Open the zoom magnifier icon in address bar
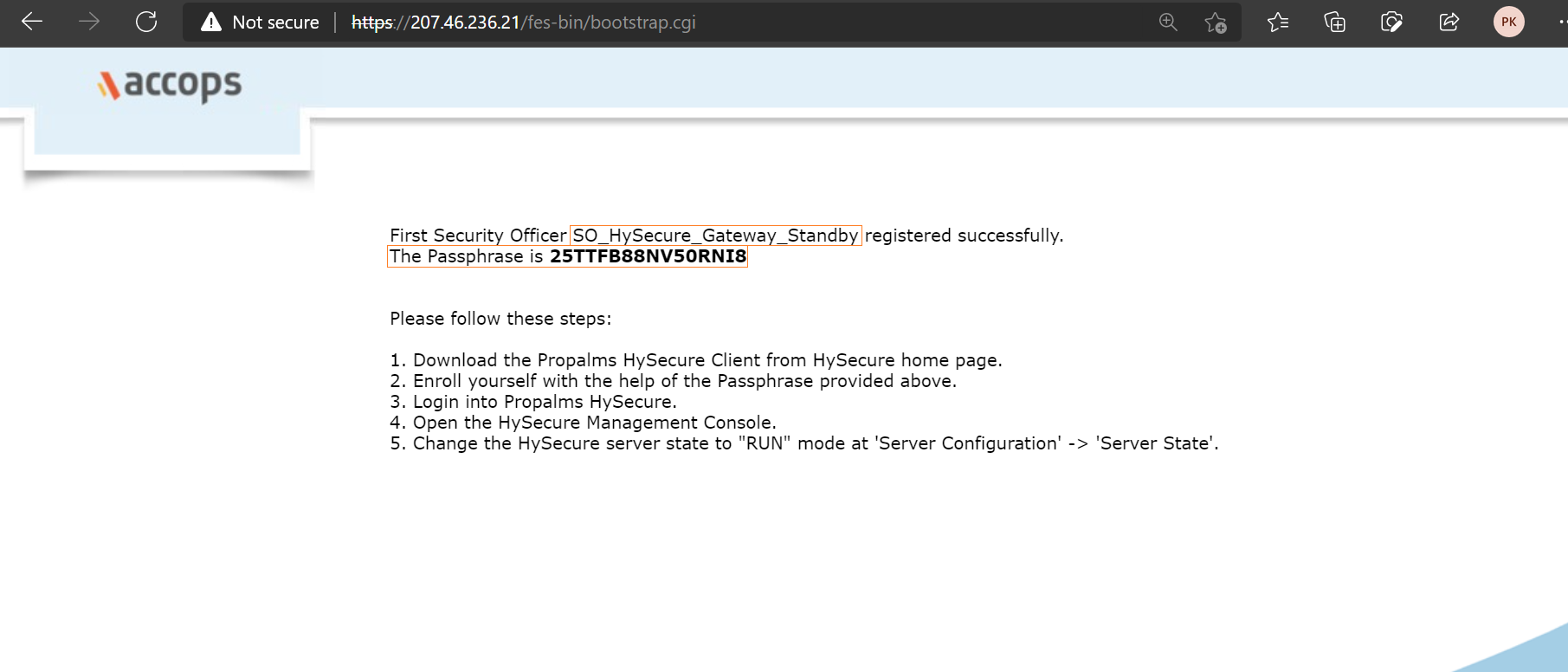This screenshot has height=672, width=1568. tap(1168, 23)
